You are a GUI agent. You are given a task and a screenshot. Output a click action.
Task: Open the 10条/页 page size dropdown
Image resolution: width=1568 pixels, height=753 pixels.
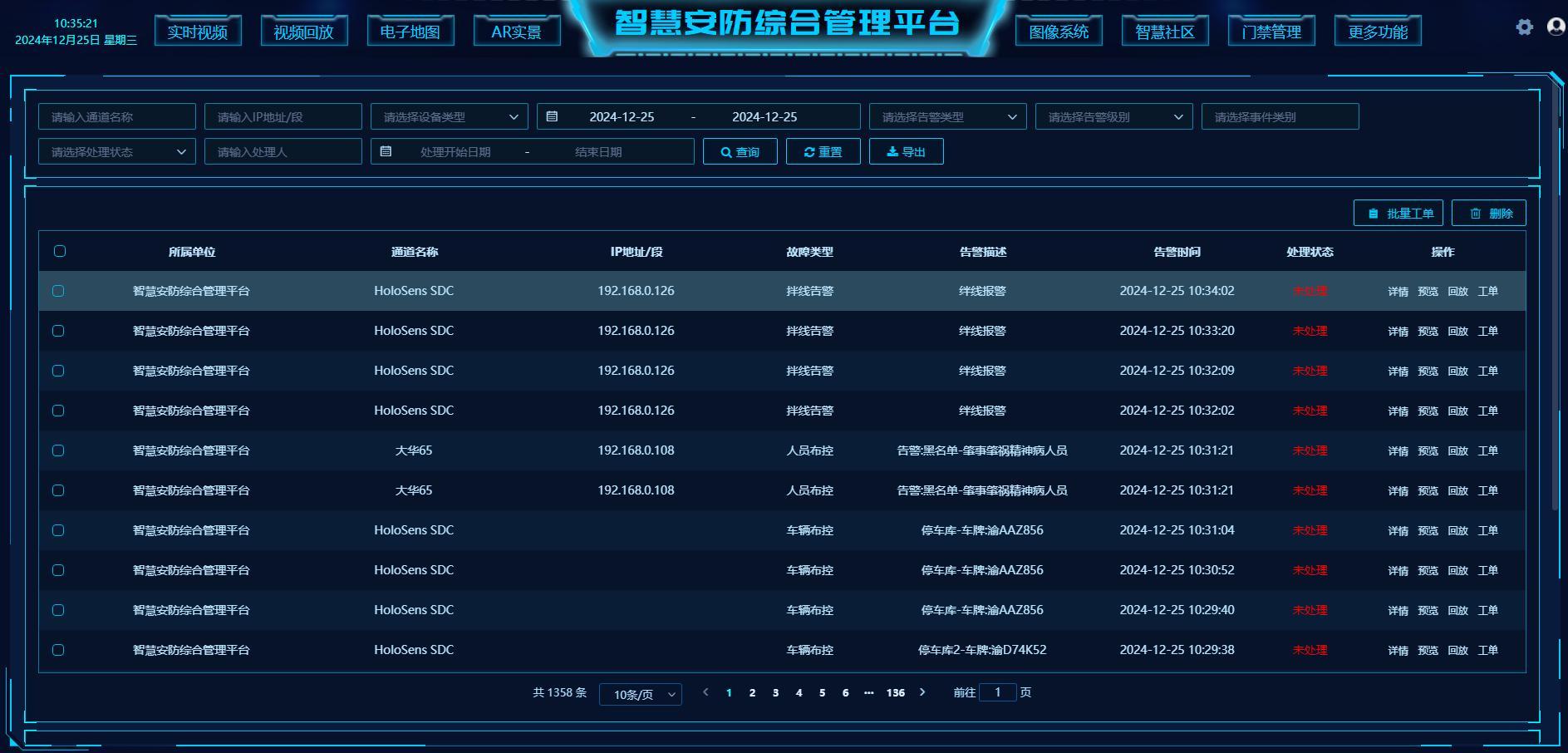click(x=641, y=694)
